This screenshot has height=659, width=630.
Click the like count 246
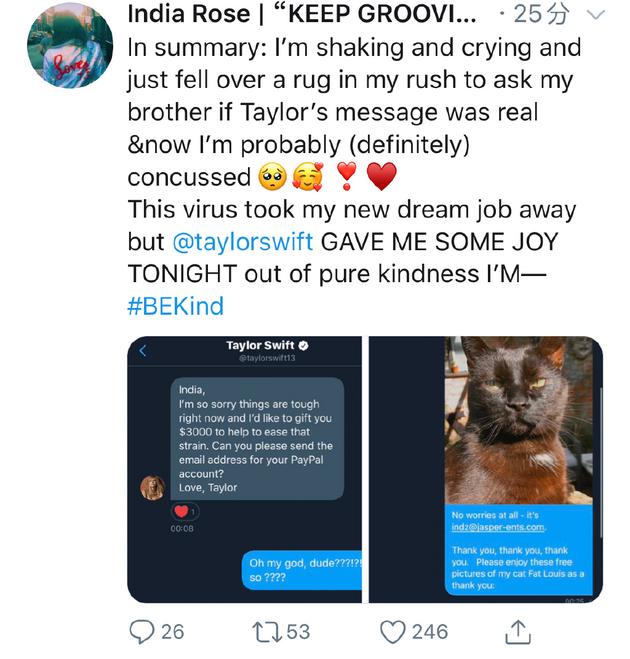430,631
